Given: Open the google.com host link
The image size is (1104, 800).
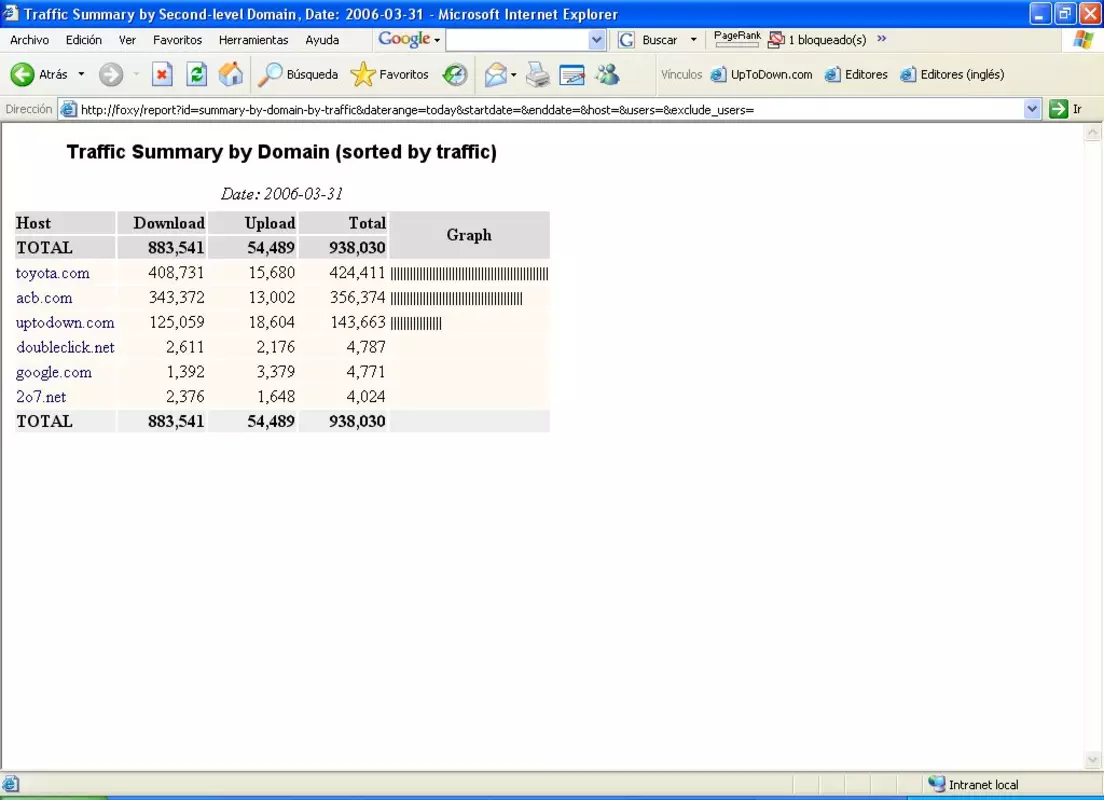Looking at the screenshot, I should 54,372.
